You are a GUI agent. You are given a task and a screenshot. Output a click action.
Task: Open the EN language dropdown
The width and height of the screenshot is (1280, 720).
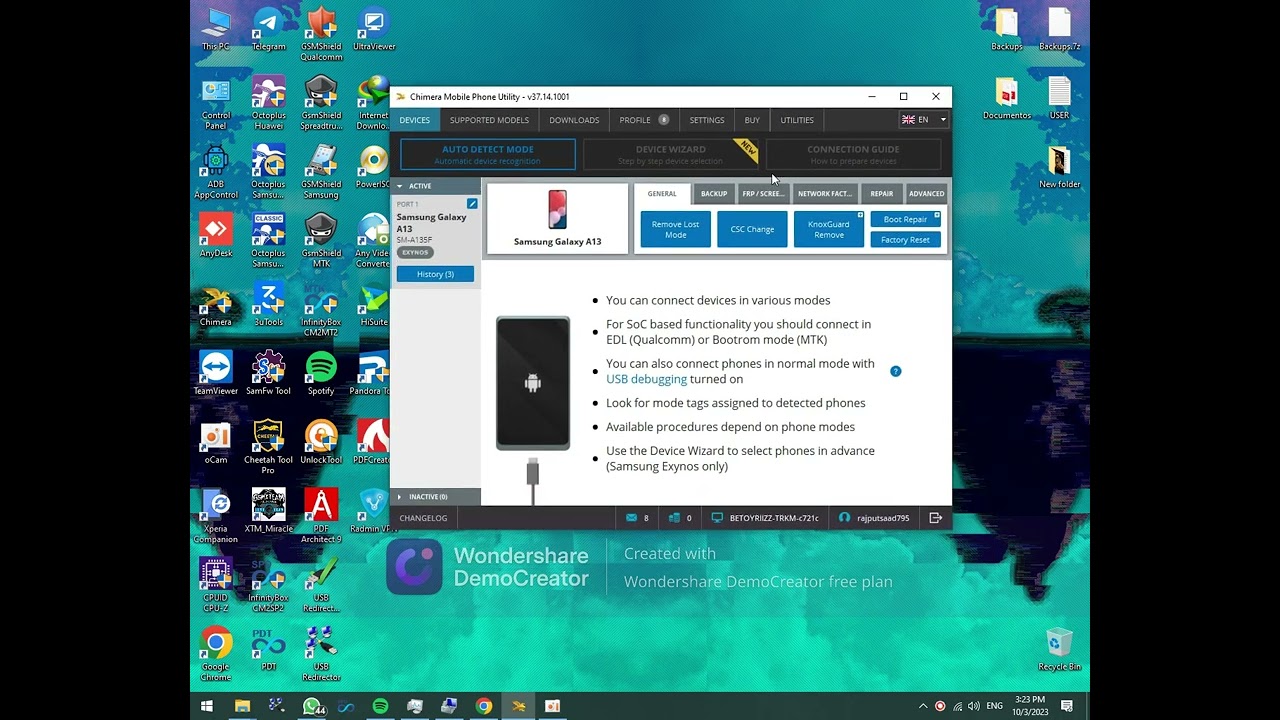[x=921, y=119]
